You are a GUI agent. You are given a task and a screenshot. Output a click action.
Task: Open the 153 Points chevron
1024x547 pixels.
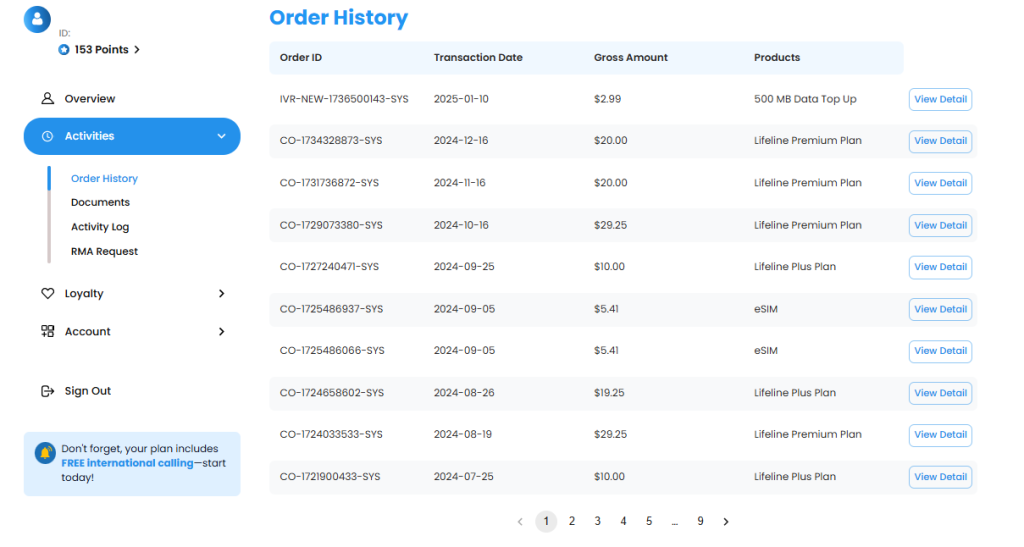tap(136, 50)
